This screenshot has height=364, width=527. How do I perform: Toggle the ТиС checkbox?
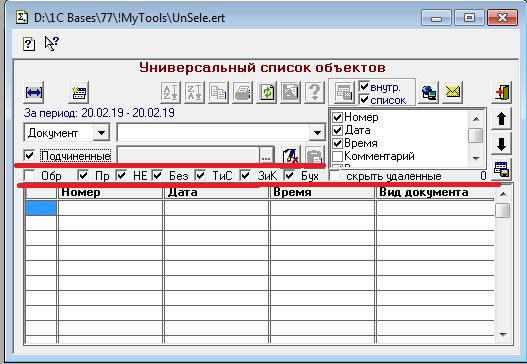click(x=200, y=175)
